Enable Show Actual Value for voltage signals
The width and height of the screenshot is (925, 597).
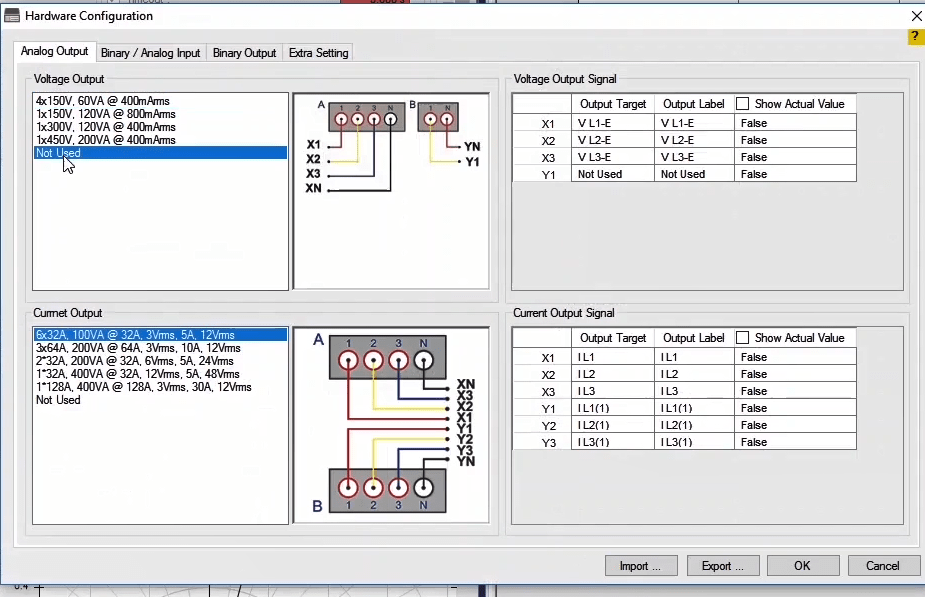pos(743,104)
